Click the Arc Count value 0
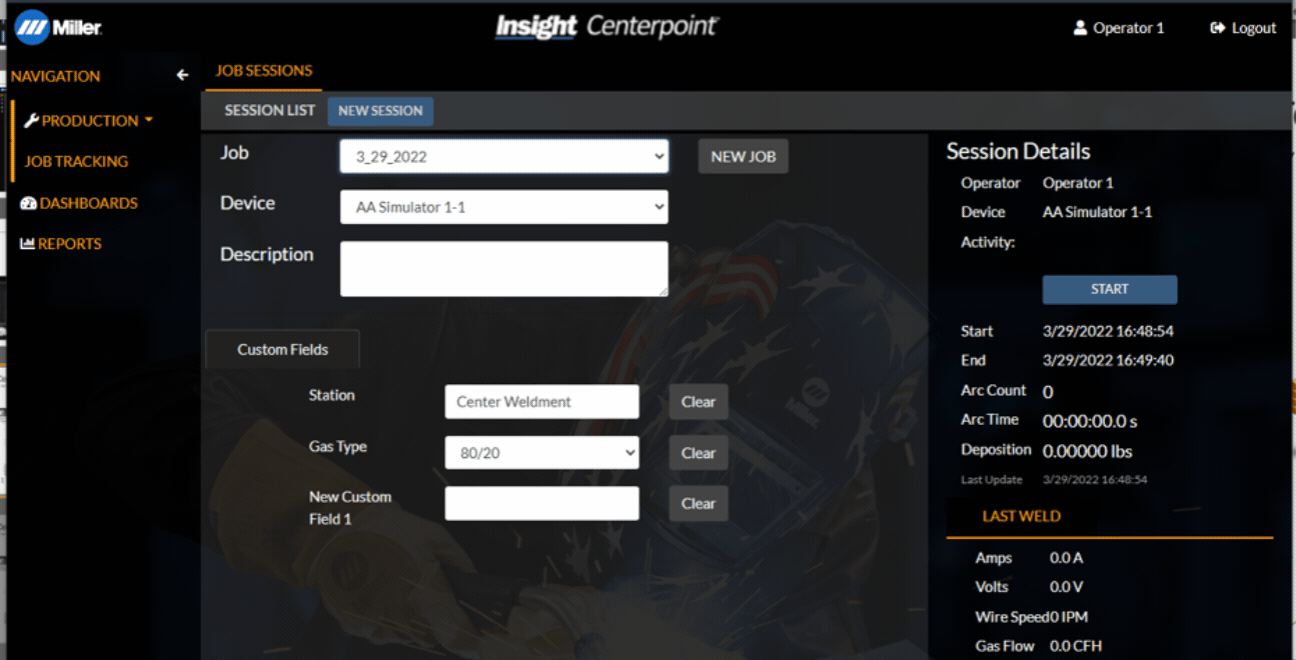 coord(1047,392)
